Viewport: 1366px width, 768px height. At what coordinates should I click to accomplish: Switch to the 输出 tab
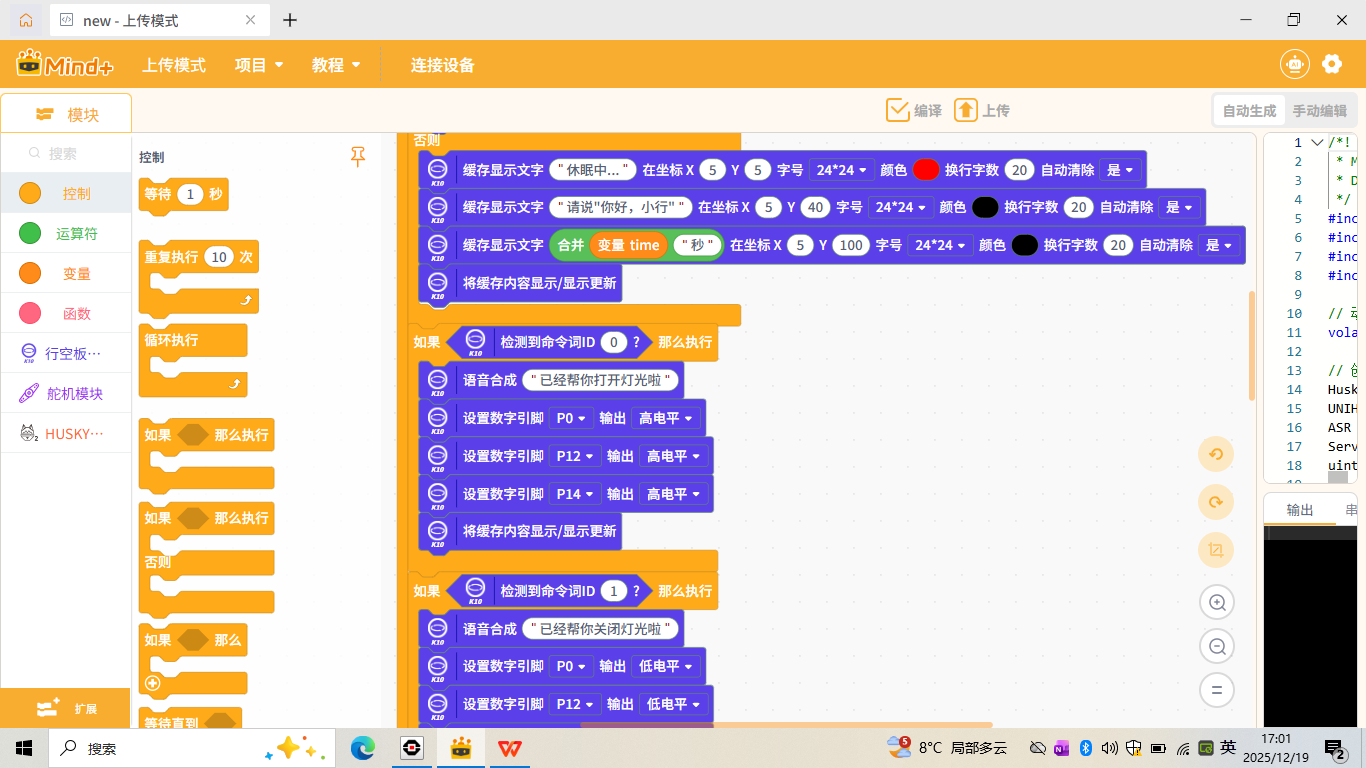(1299, 510)
